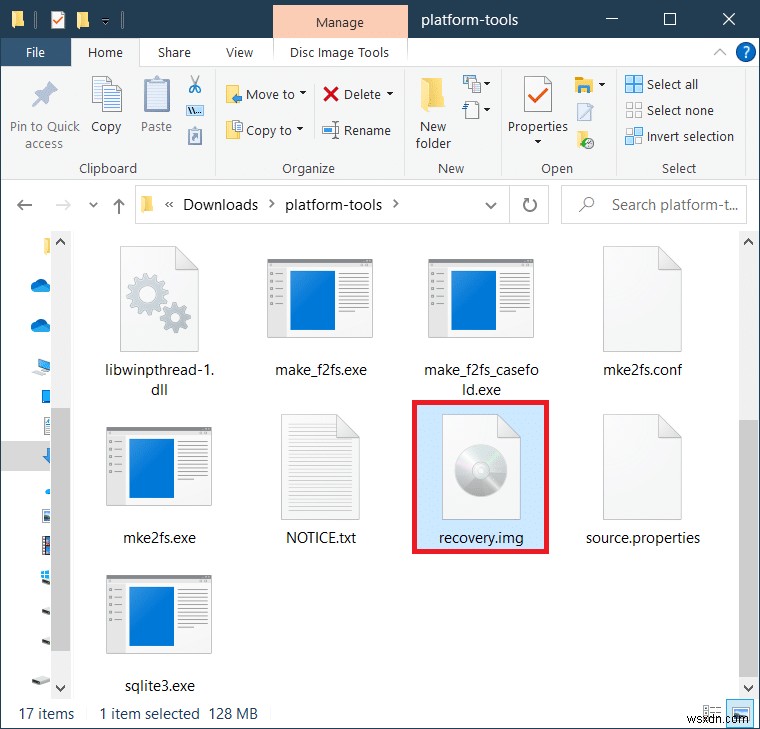Image resolution: width=760 pixels, height=729 pixels.
Task: Open the New item dropdown
Action: [476, 84]
